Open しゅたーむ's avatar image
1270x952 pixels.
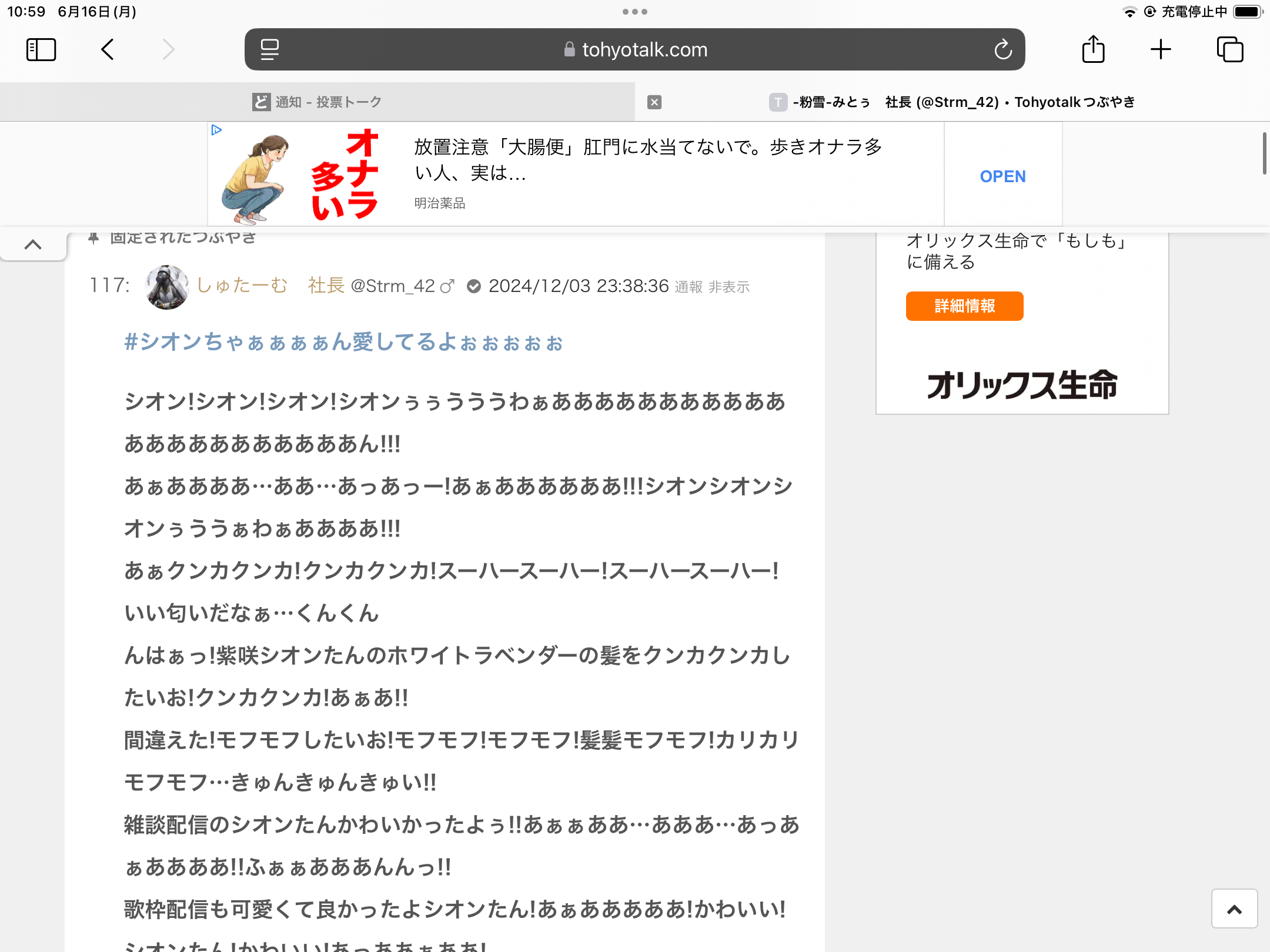167,286
